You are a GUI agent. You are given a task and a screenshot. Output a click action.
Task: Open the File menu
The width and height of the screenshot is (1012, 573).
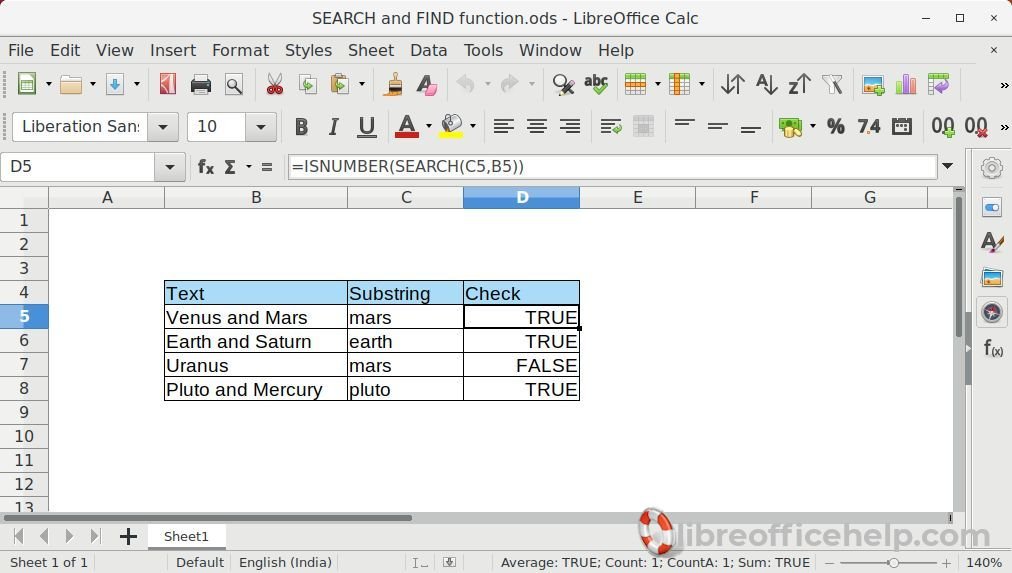pyautogui.click(x=21, y=50)
